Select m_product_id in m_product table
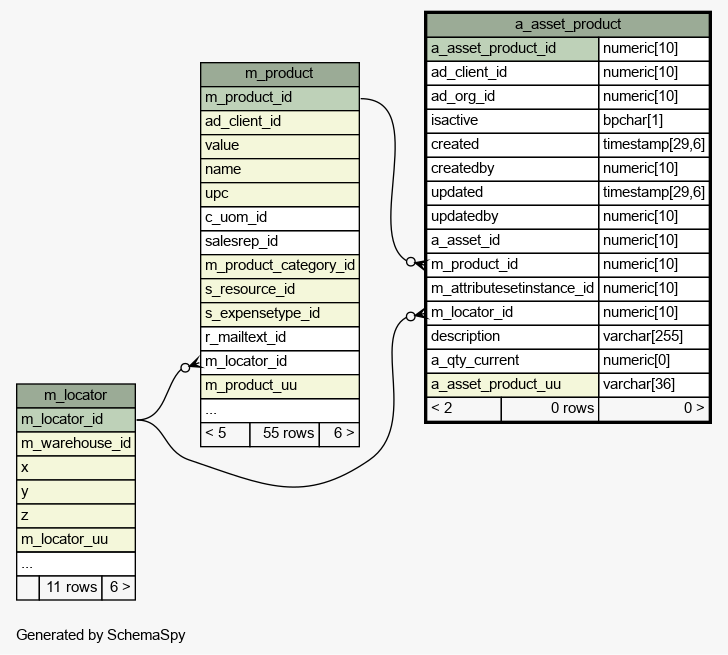The image size is (728, 655). (x=280, y=98)
